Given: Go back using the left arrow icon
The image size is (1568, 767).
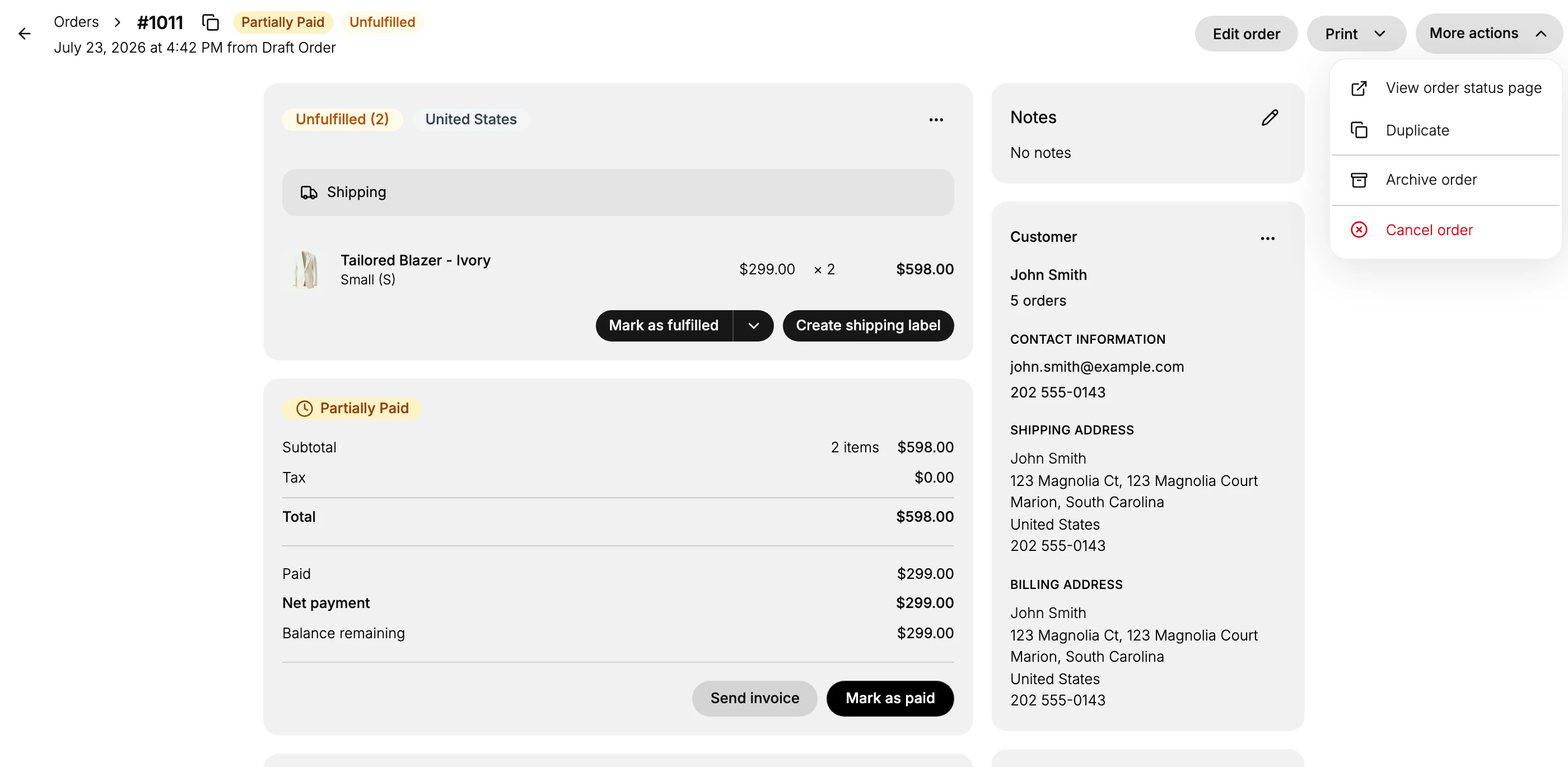Looking at the screenshot, I should (24, 34).
